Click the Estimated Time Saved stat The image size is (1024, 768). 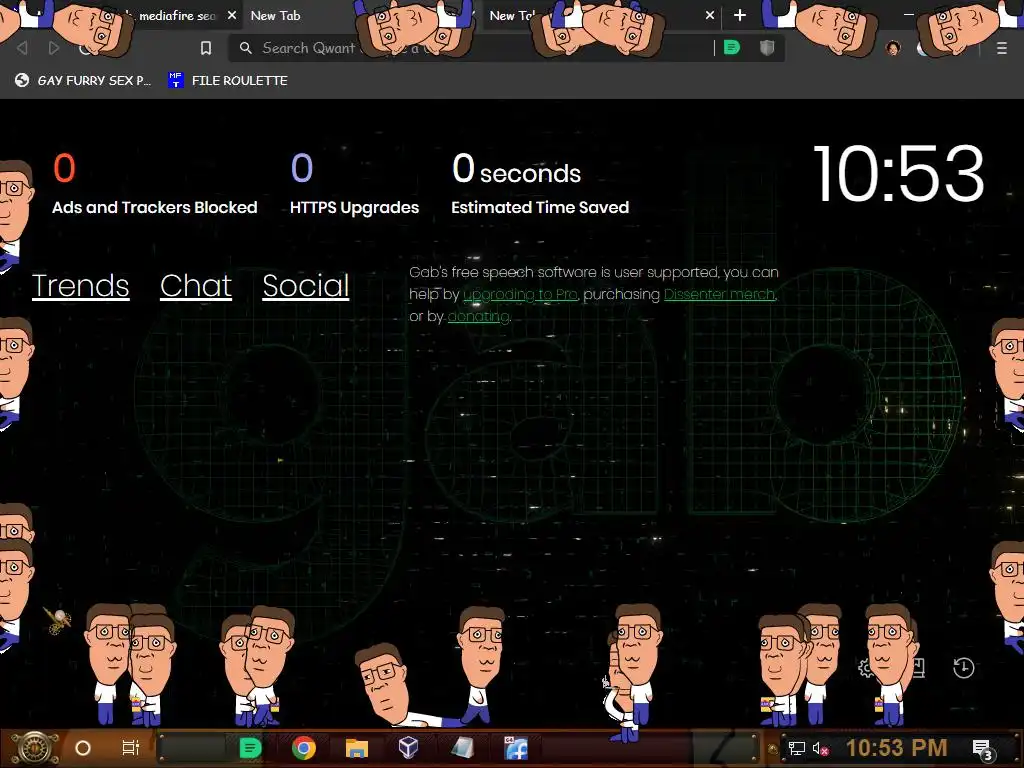pos(540,184)
